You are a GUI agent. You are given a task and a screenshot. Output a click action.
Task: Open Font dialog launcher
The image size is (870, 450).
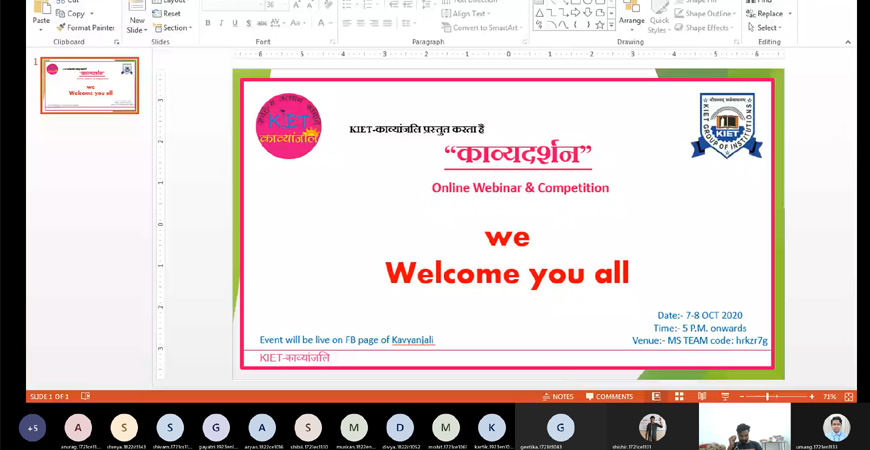(x=332, y=42)
